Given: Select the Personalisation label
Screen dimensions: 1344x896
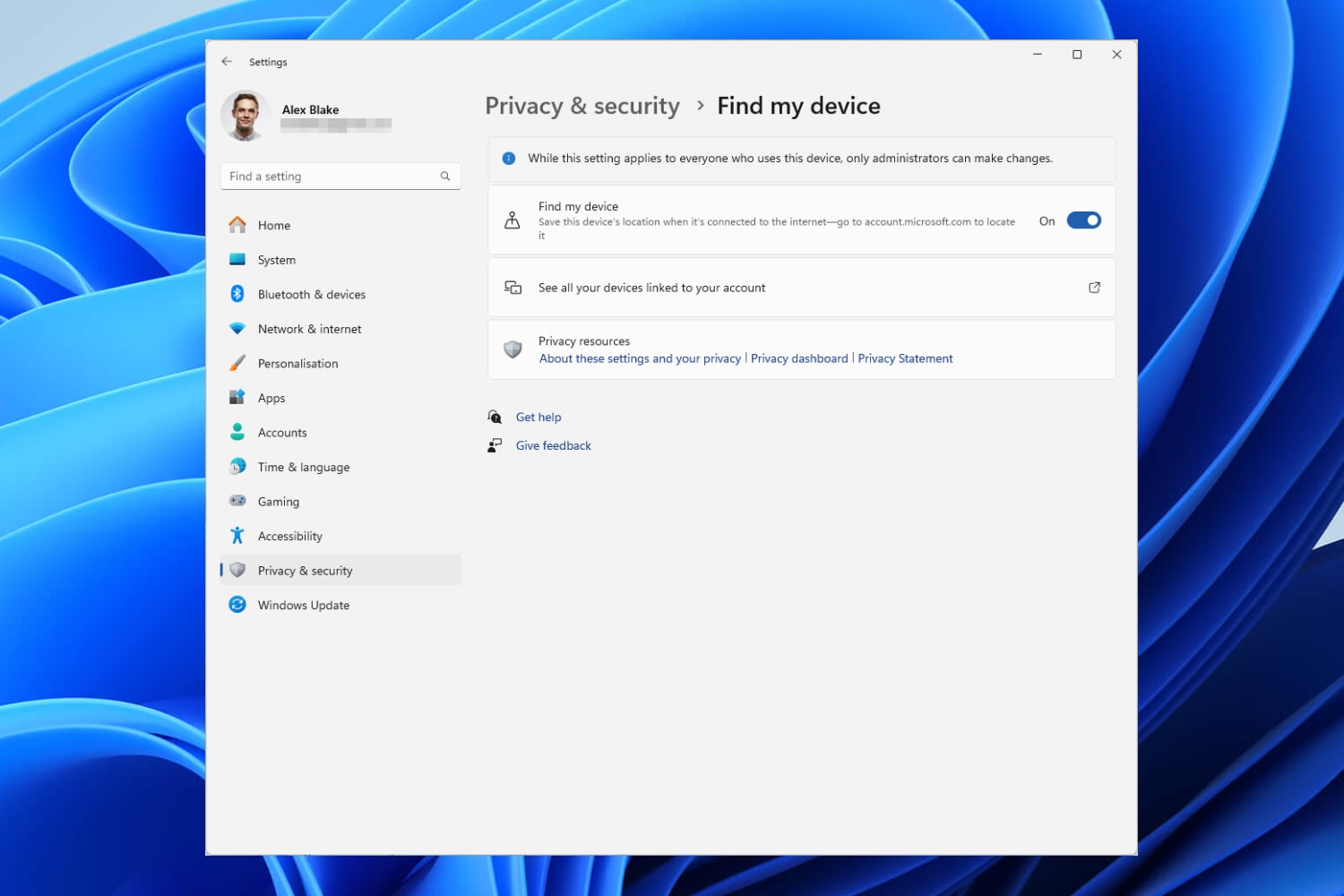Looking at the screenshot, I should point(298,364).
